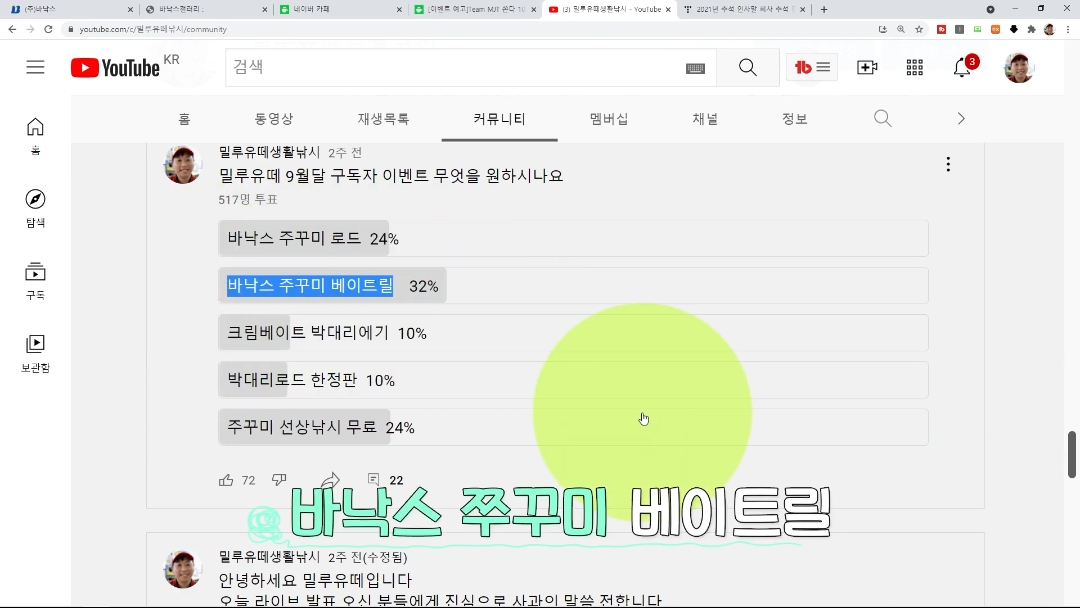Open the Chrome profile avatar in toolbar
1080x608 pixels.
[1049, 29]
